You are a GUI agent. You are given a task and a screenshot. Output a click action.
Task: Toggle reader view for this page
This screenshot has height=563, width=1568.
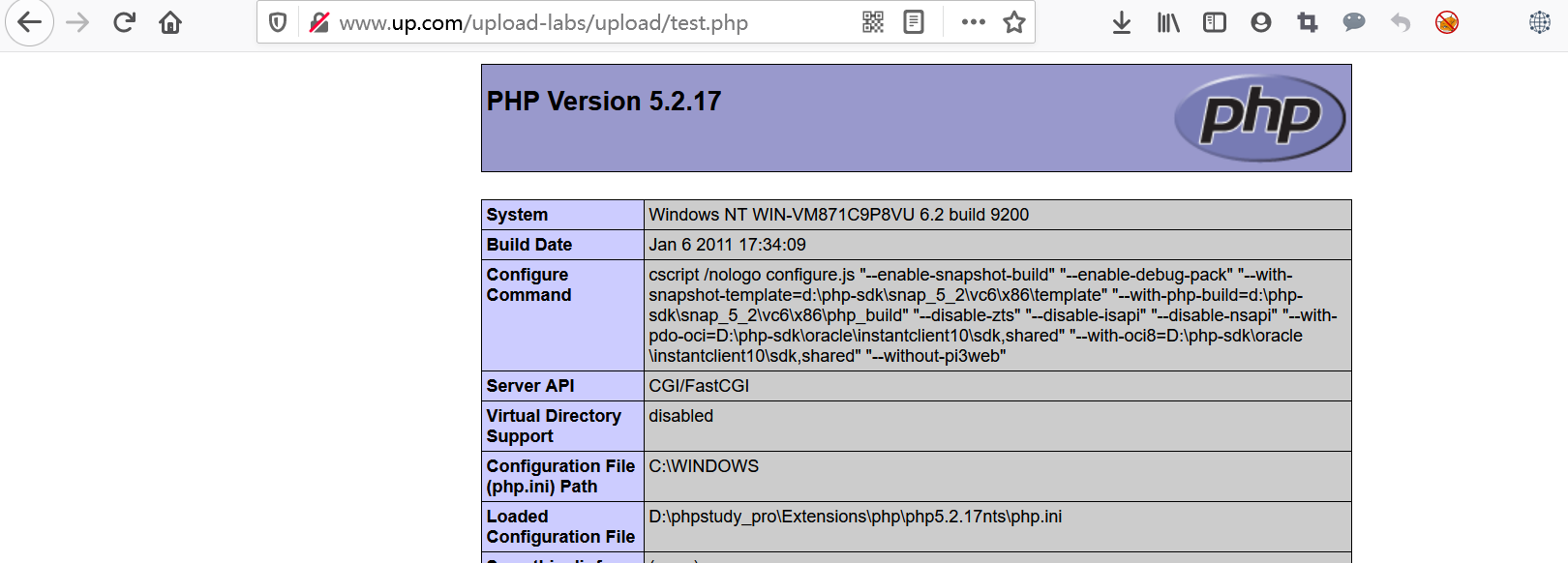[x=914, y=22]
